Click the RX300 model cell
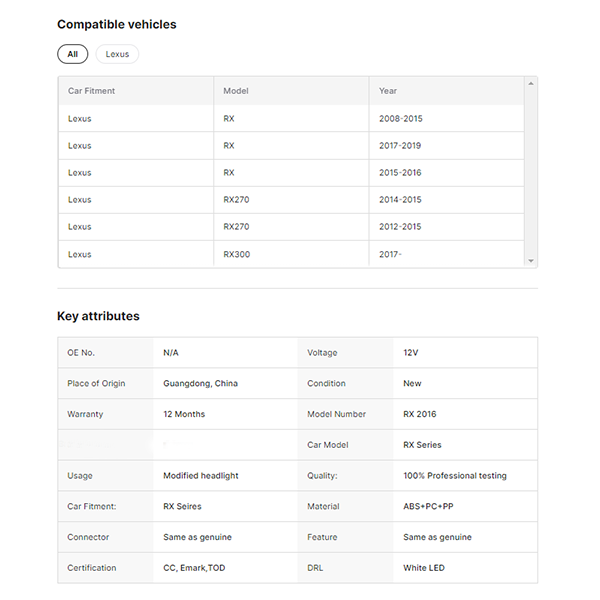Screen dimensions: 600x600 click(236, 255)
